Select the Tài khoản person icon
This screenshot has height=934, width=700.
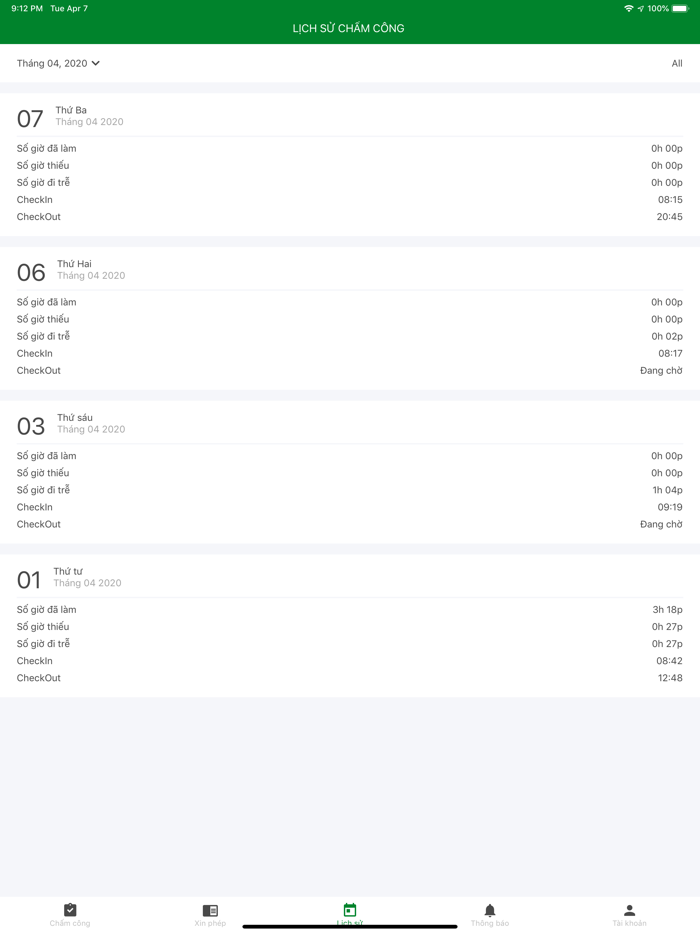[x=629, y=910]
